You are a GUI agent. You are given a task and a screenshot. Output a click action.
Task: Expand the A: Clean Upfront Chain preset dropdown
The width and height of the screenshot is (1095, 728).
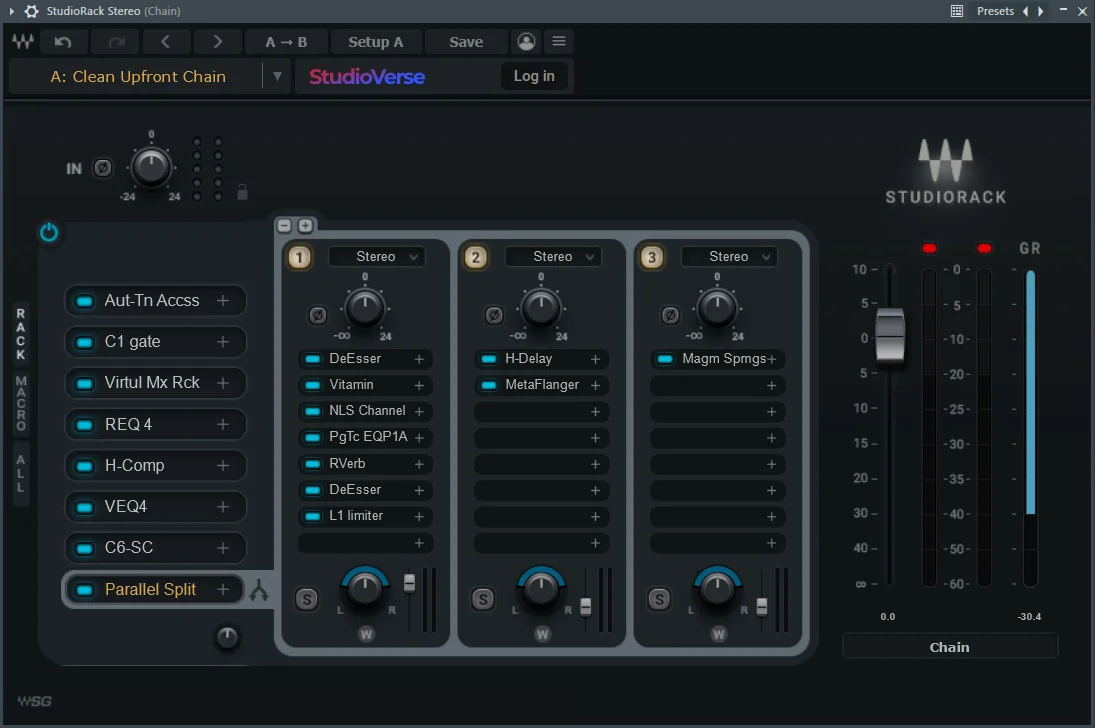(276, 76)
